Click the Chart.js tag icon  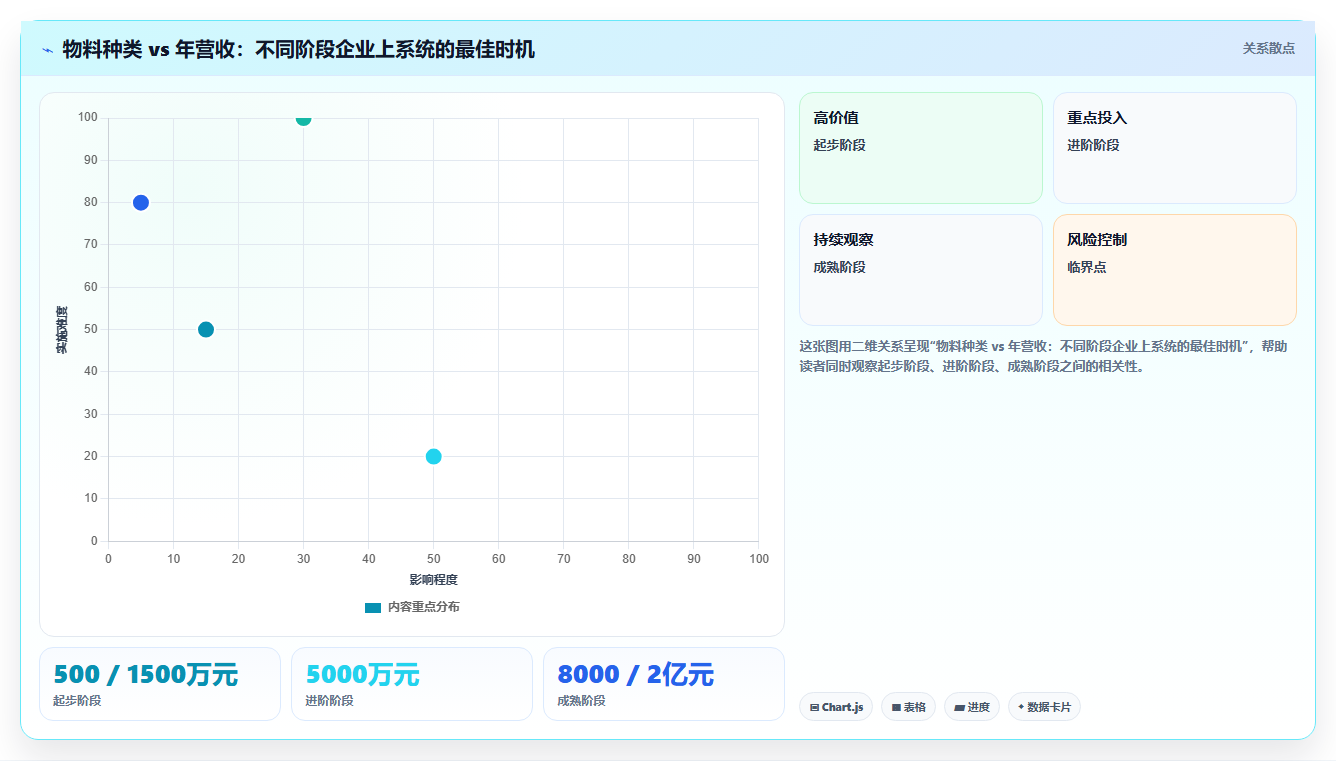(814, 708)
